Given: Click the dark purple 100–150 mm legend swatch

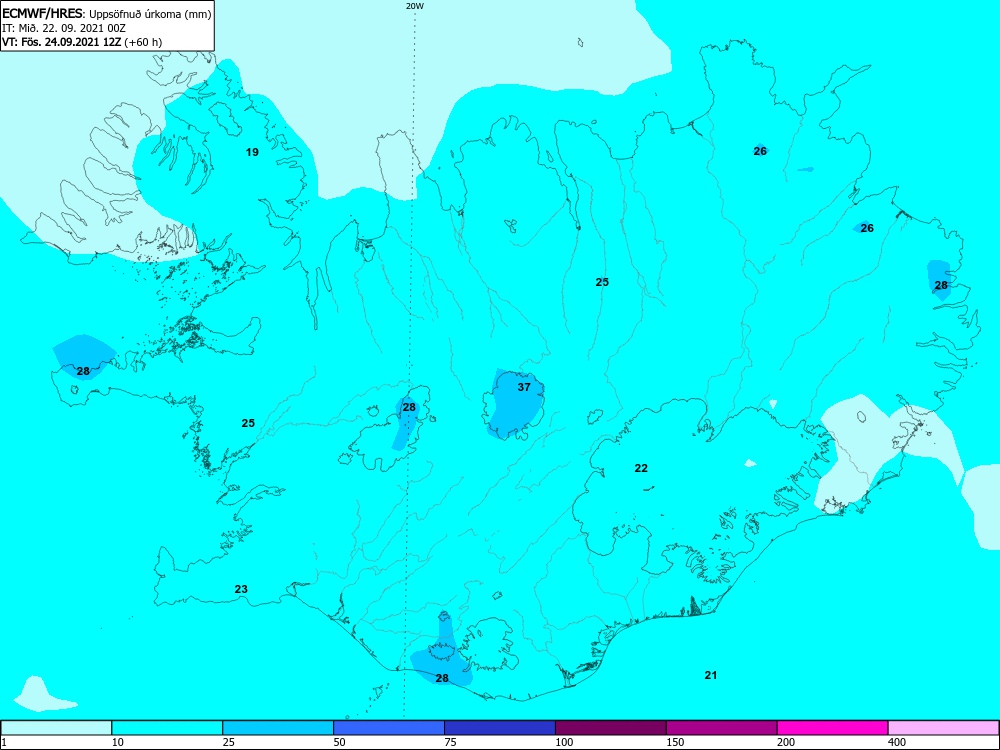Looking at the screenshot, I should click(611, 728).
